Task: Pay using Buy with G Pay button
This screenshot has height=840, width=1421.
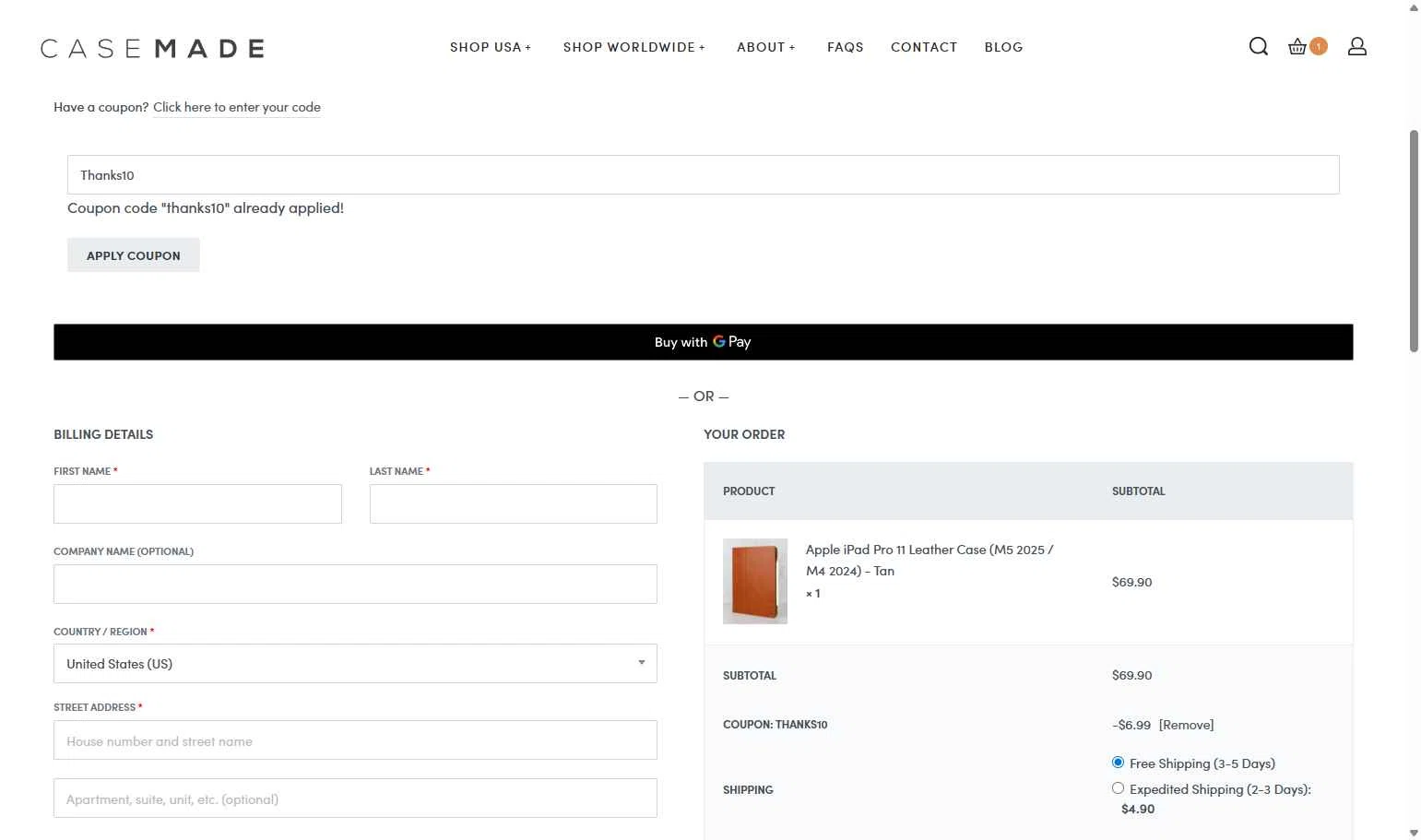Action: (703, 342)
